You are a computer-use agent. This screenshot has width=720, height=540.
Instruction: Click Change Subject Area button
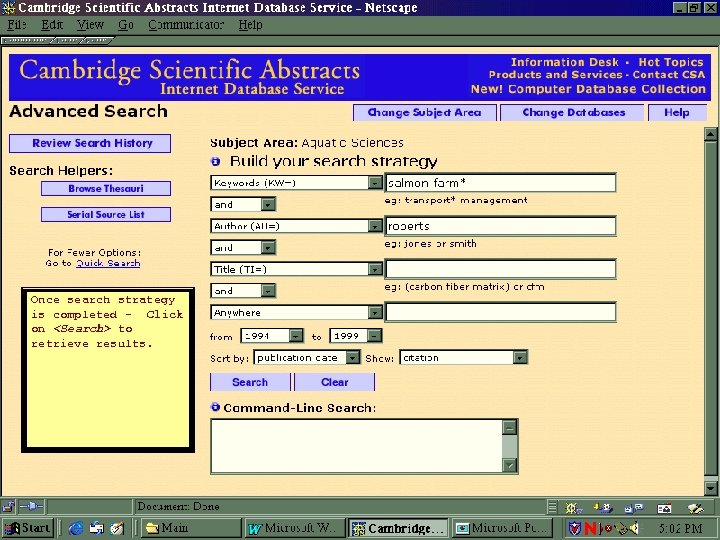(x=425, y=112)
